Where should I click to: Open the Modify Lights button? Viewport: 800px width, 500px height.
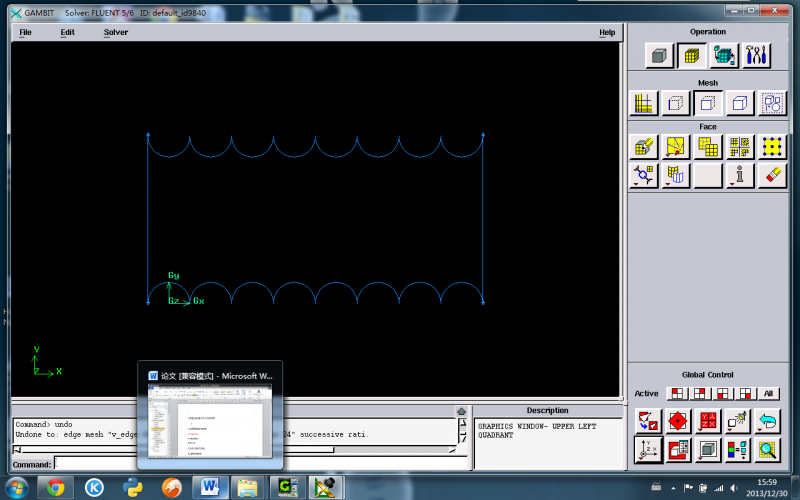pyautogui.click(x=737, y=421)
